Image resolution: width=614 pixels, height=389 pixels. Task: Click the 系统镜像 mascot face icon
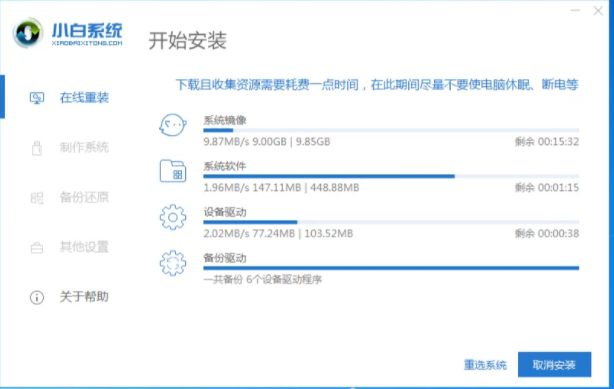(173, 125)
